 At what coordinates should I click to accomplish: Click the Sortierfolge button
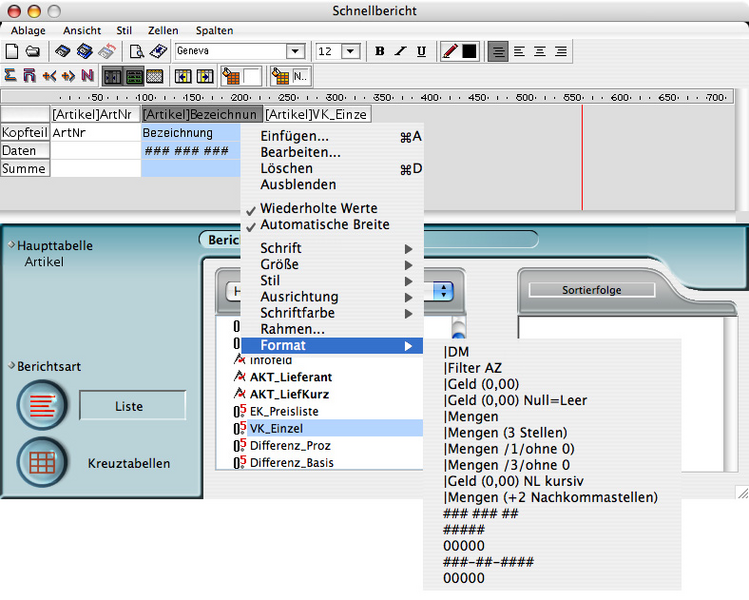click(590, 290)
